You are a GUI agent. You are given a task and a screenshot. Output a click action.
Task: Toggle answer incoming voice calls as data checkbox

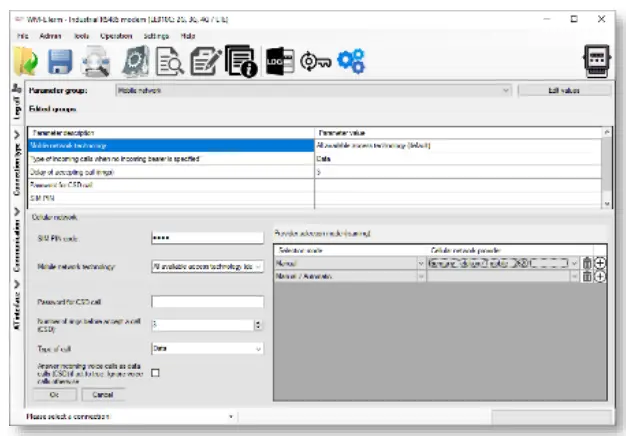155,373
